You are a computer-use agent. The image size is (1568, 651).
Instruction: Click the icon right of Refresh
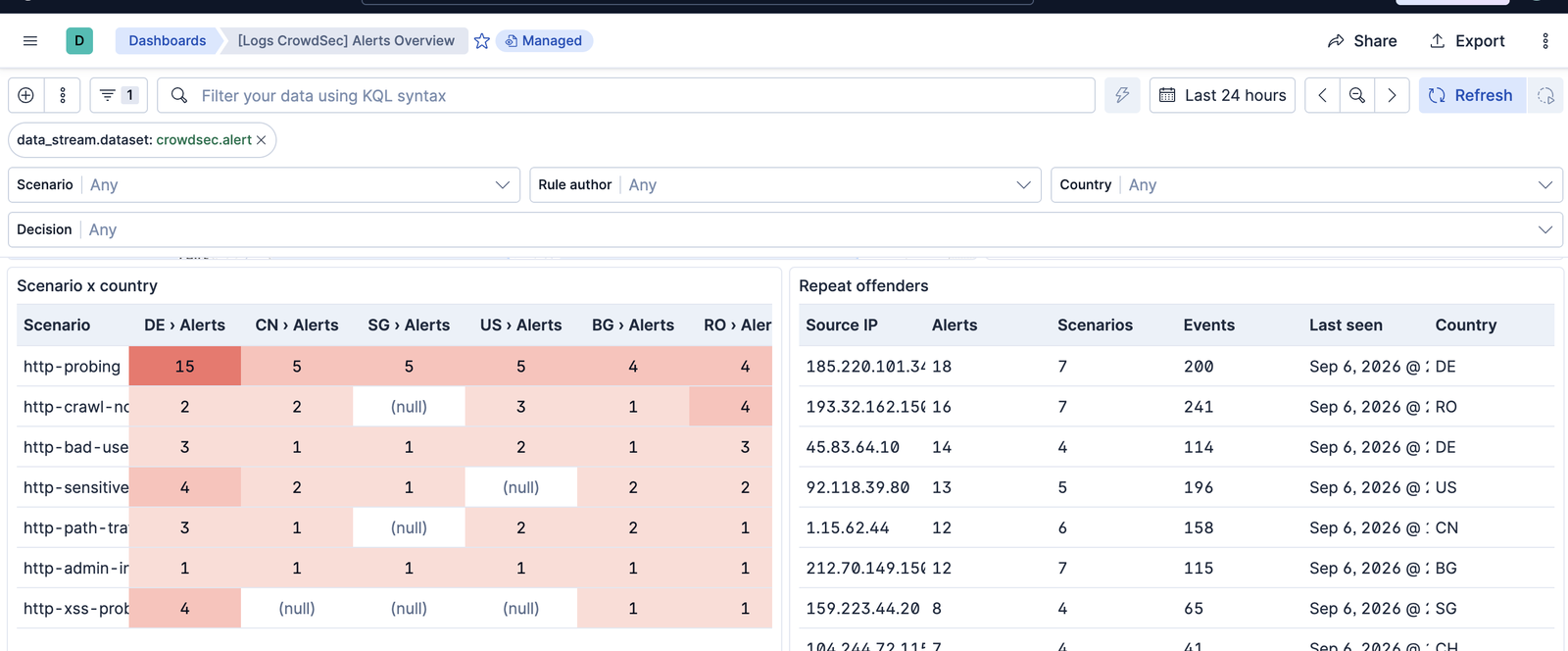coord(1545,95)
